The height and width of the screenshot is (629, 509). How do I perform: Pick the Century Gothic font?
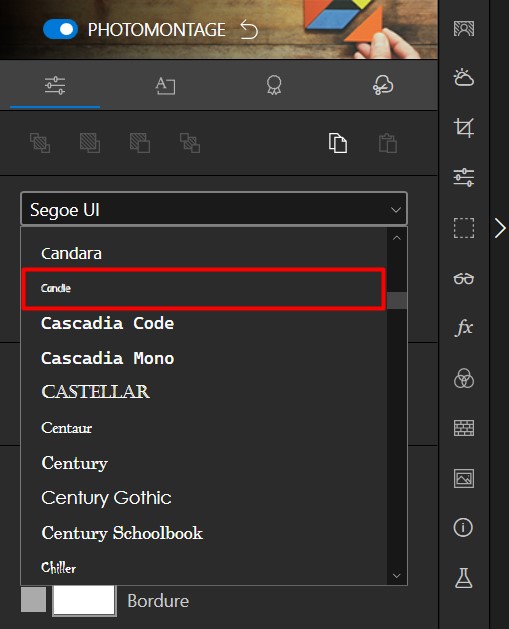(106, 498)
